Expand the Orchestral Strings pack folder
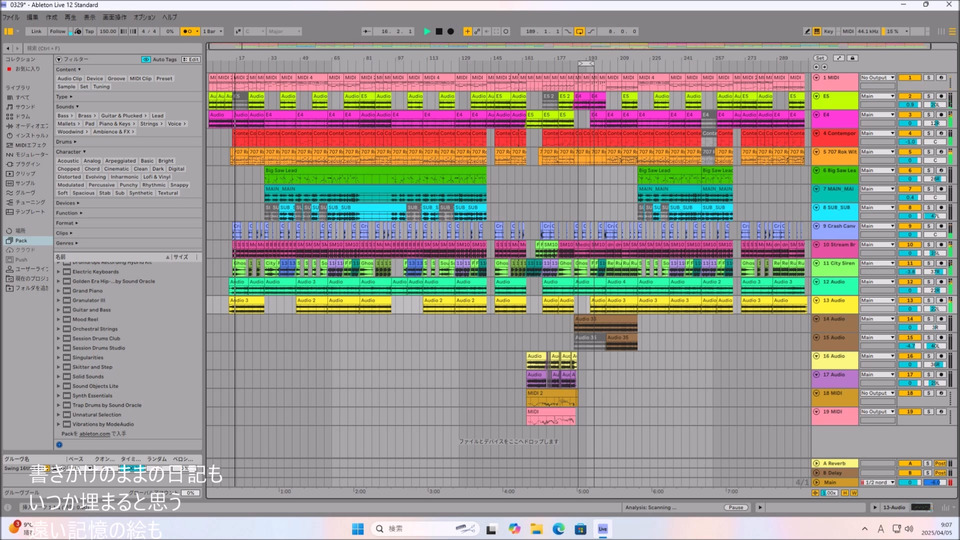This screenshot has height=540, width=960. [x=59, y=329]
